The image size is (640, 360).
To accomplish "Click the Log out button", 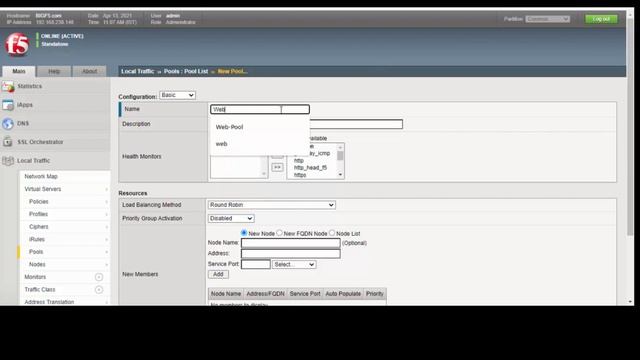I will point(601,19).
